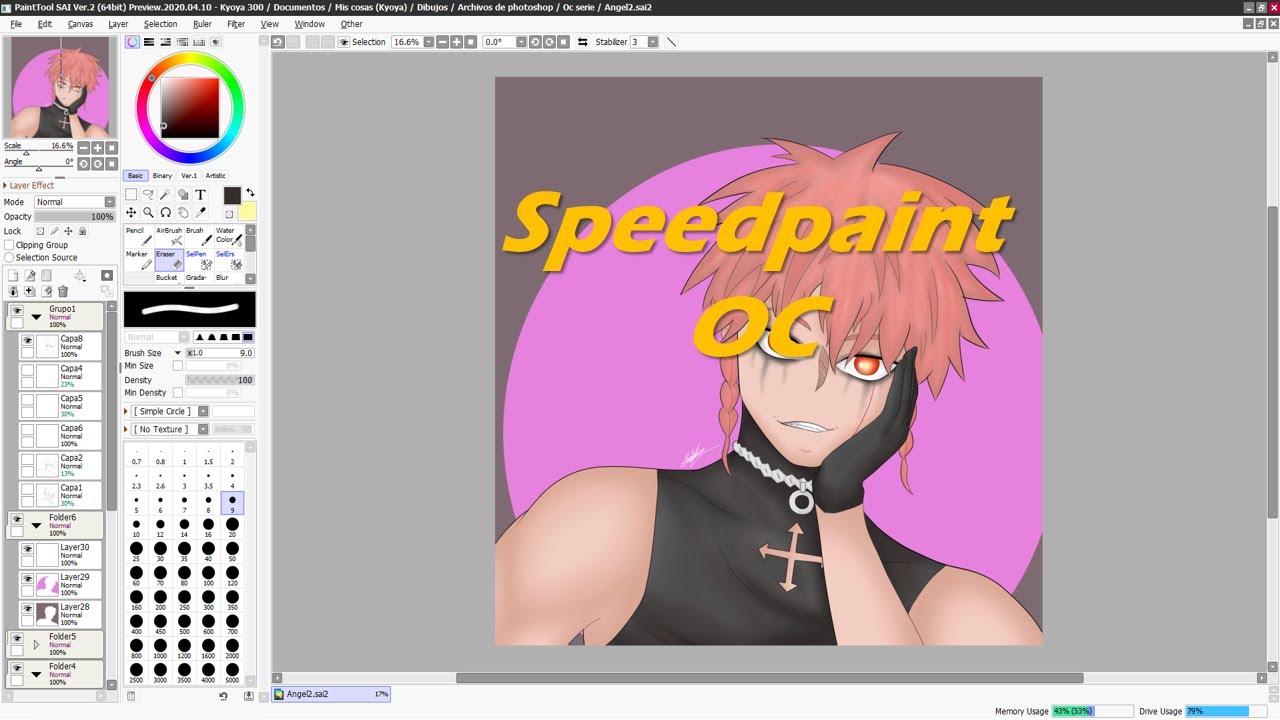Screen dimensions: 1280x720
Task: Collapse the Folder4 group
Action: pos(37,674)
